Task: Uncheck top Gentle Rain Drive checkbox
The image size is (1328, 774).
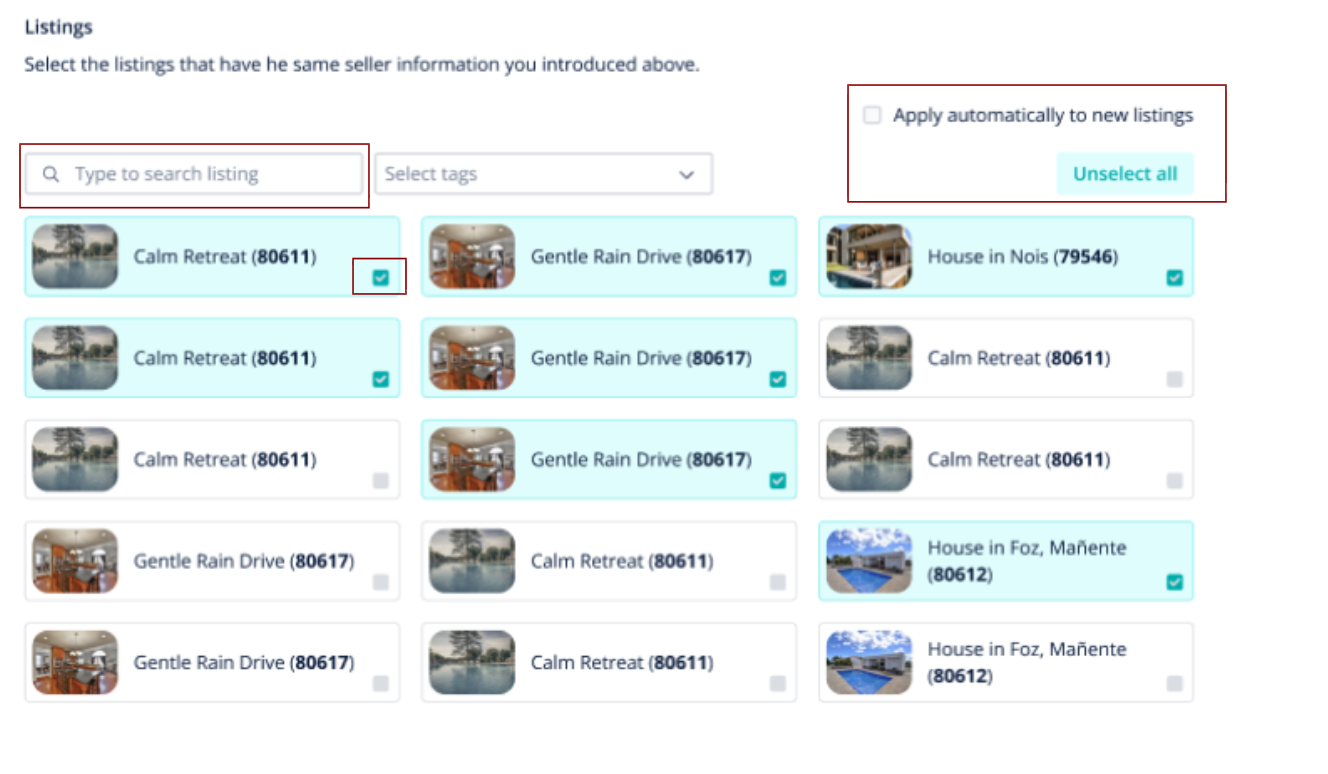Action: [x=777, y=278]
